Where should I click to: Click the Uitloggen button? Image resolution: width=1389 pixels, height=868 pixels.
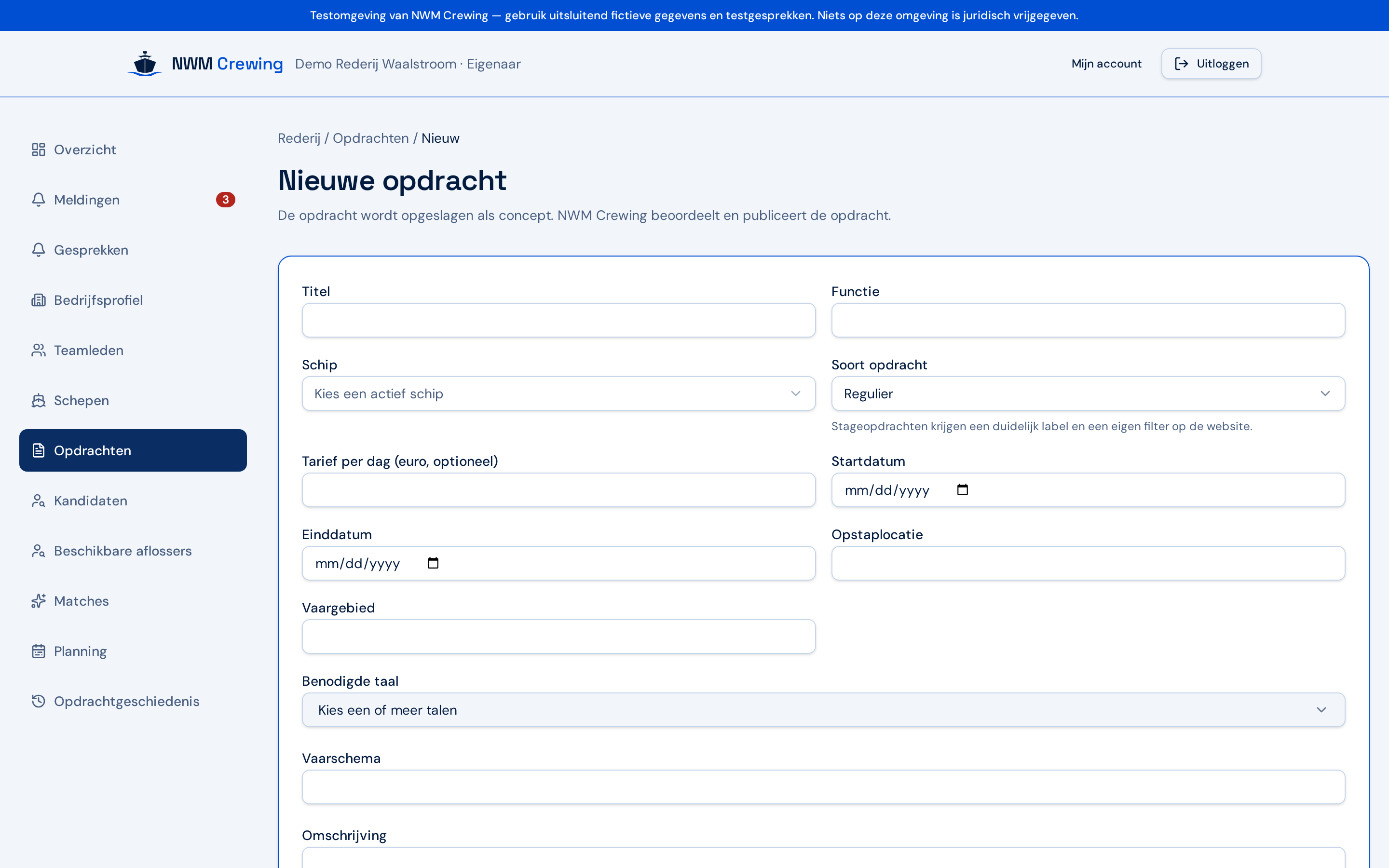pyautogui.click(x=1211, y=64)
